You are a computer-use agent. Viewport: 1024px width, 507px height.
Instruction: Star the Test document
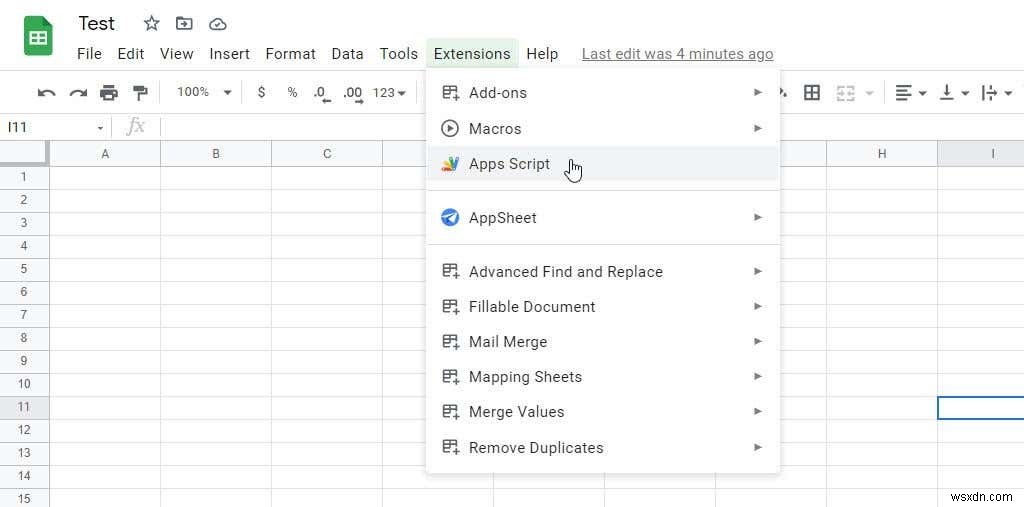[152, 24]
